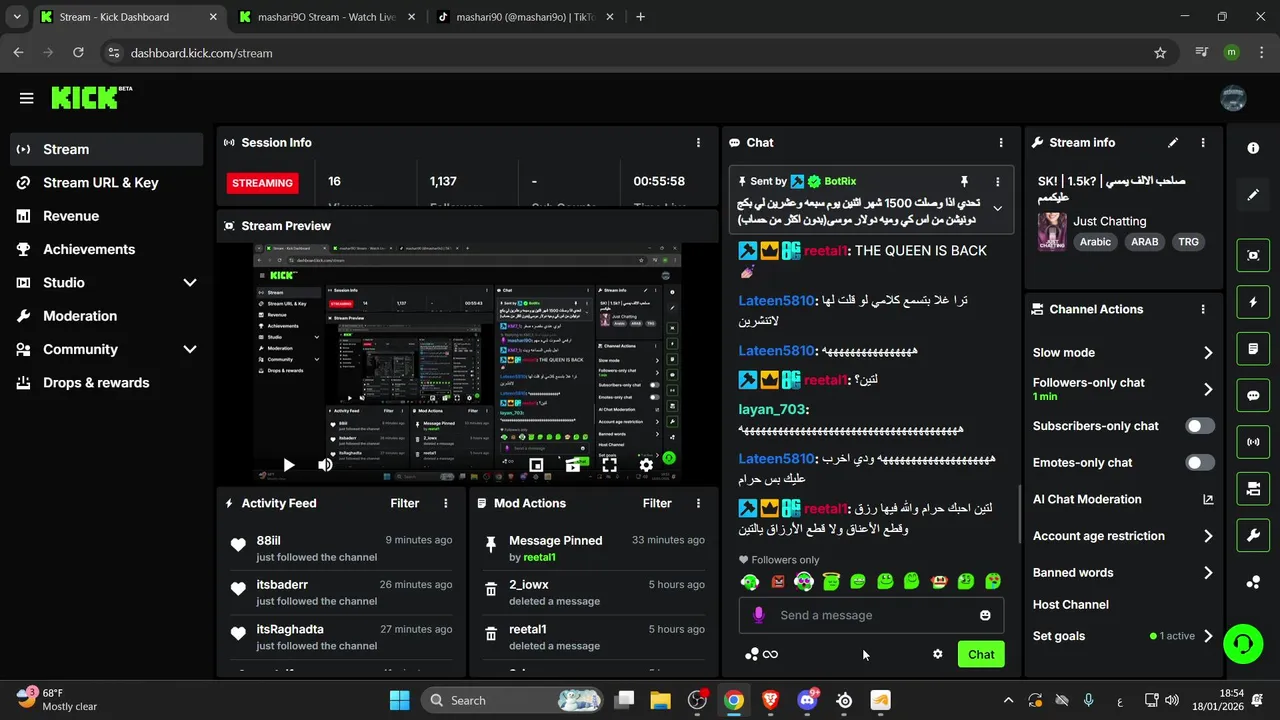Click the green Chat send button

981,654
